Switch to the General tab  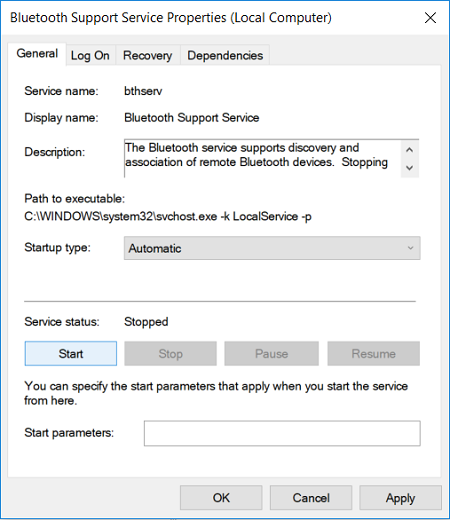[37, 54]
